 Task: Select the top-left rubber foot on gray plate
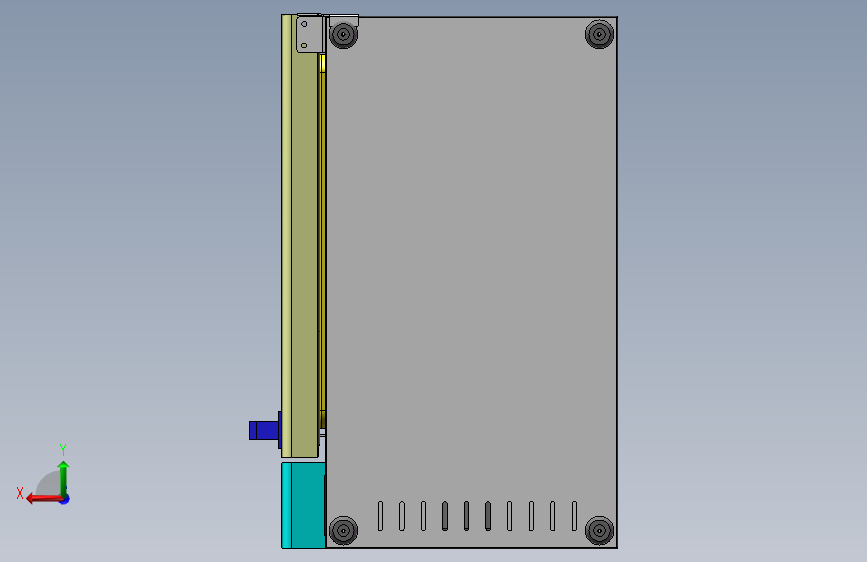click(343, 34)
